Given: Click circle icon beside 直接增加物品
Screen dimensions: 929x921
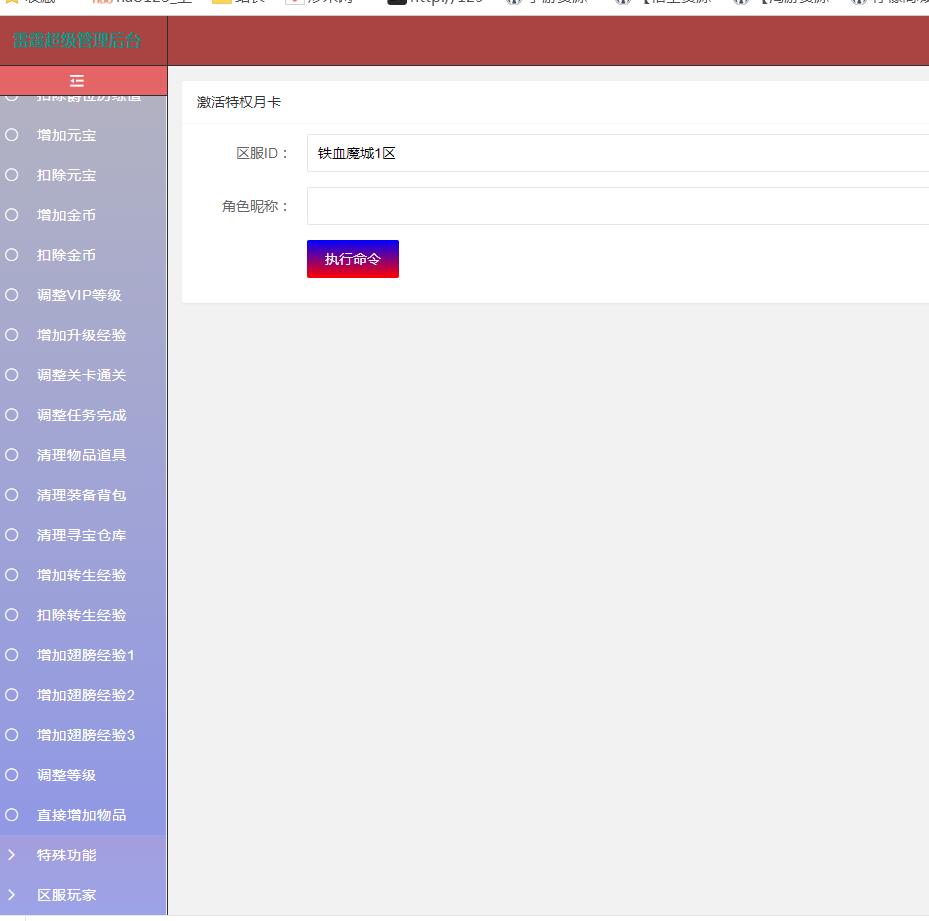Looking at the screenshot, I should (12, 815).
